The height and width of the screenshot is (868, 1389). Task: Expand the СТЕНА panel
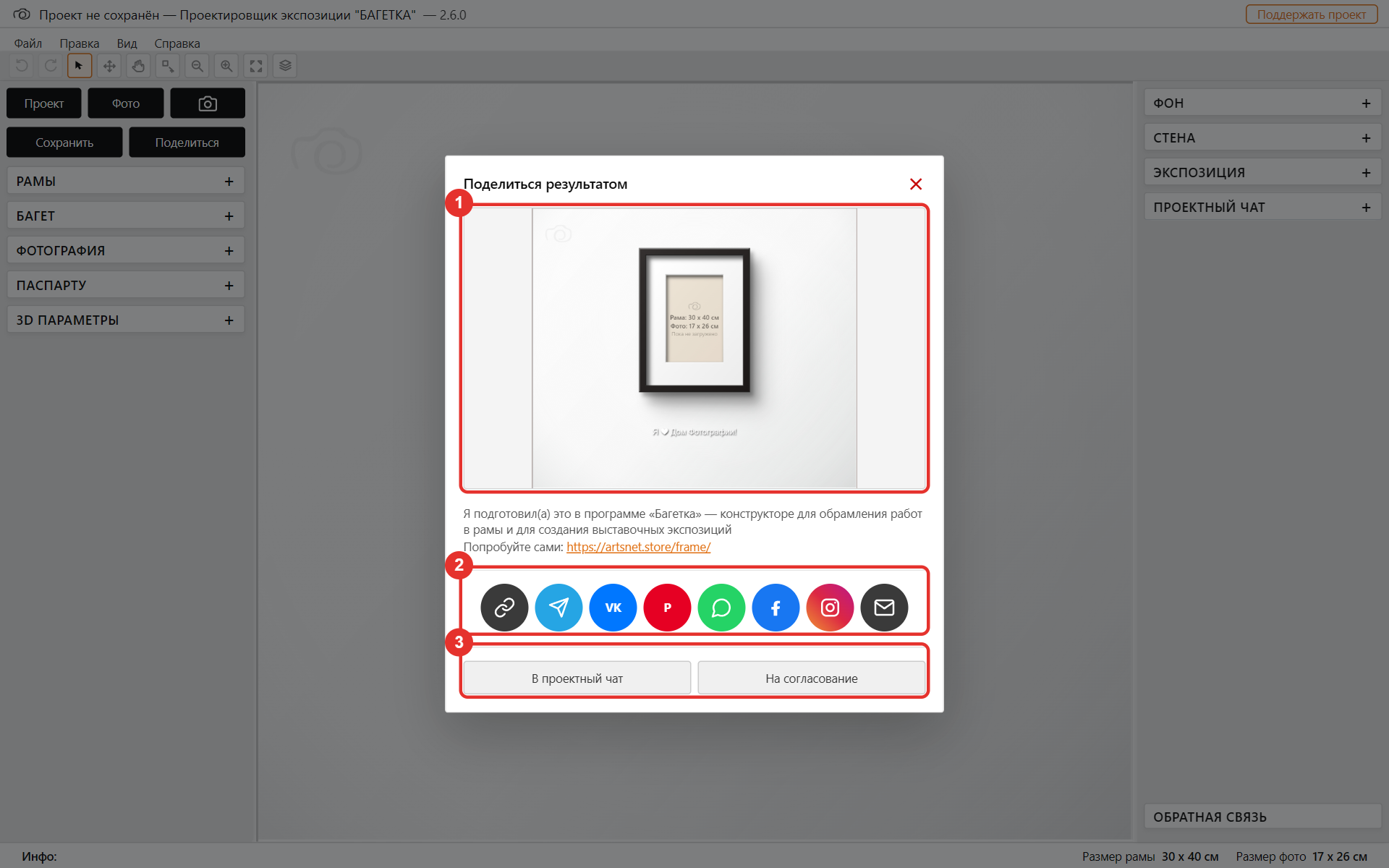[1262, 137]
